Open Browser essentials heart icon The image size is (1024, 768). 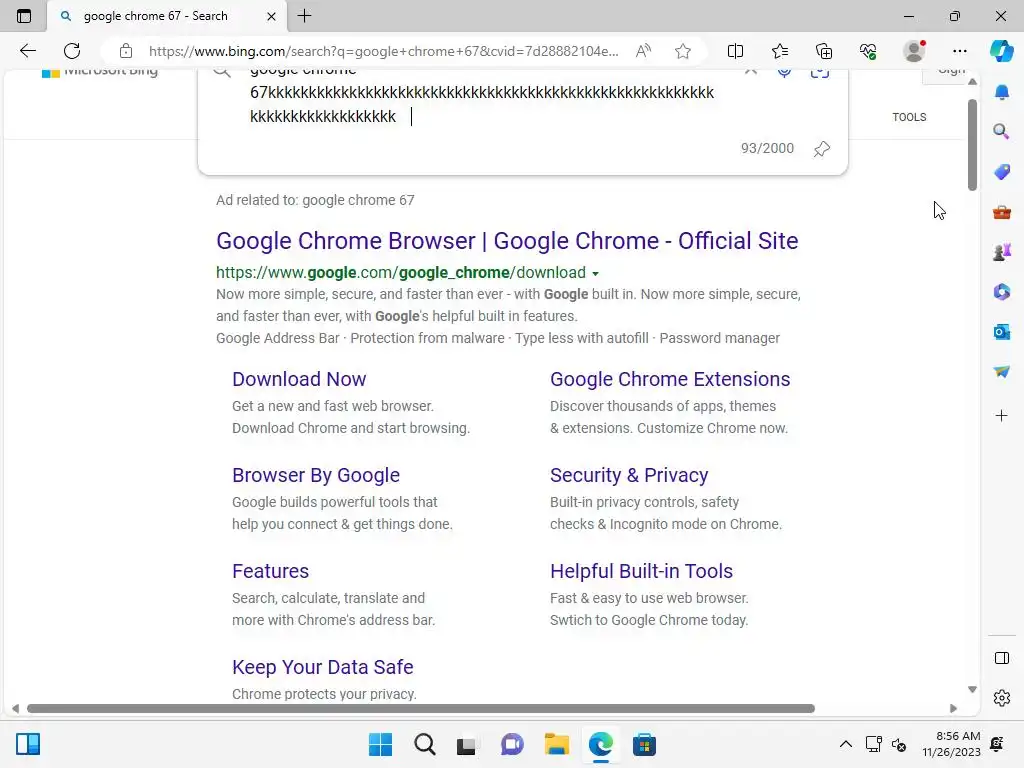pos(868,51)
